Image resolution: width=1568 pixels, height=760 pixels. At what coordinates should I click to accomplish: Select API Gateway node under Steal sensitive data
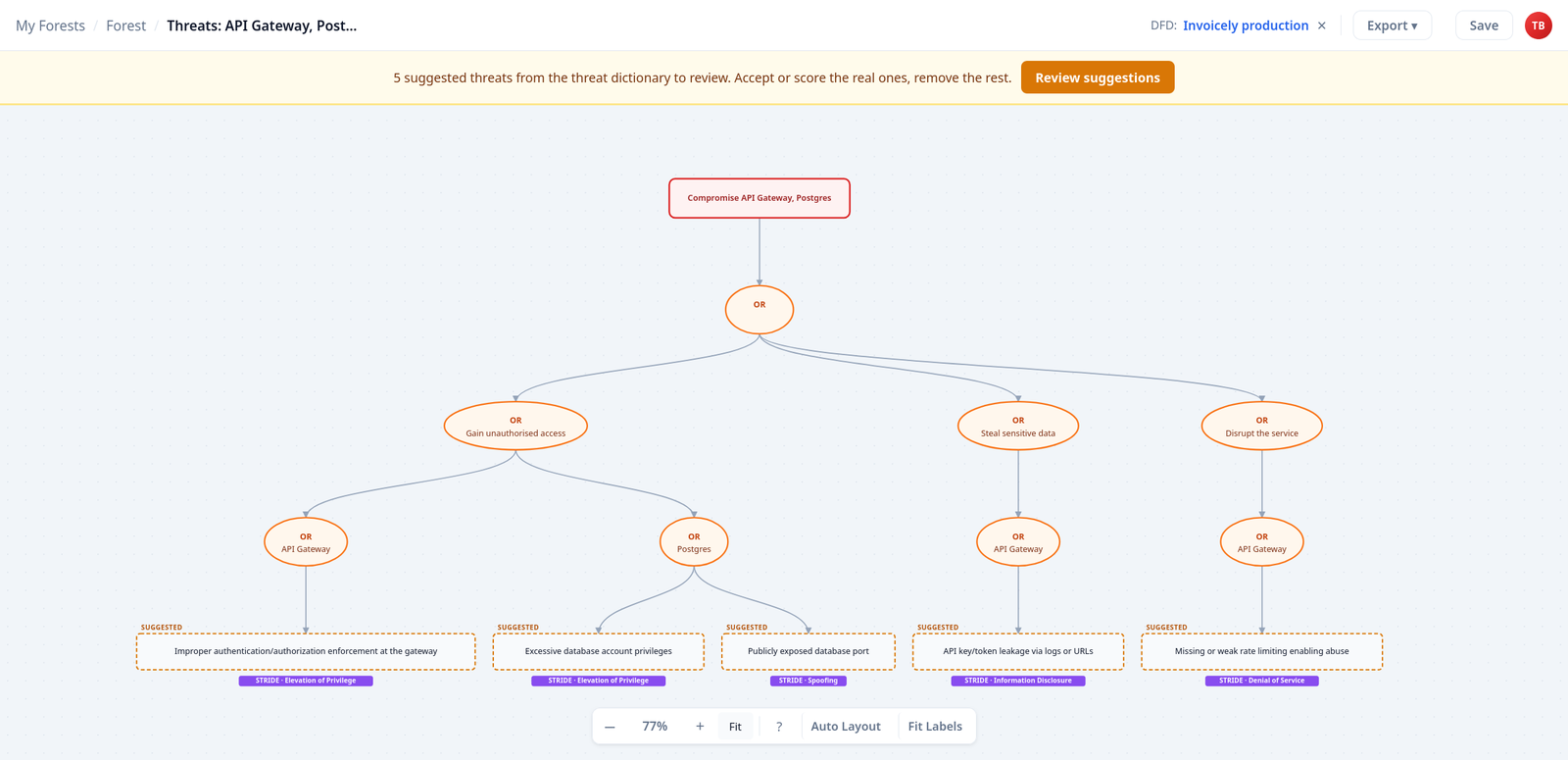tap(1018, 542)
